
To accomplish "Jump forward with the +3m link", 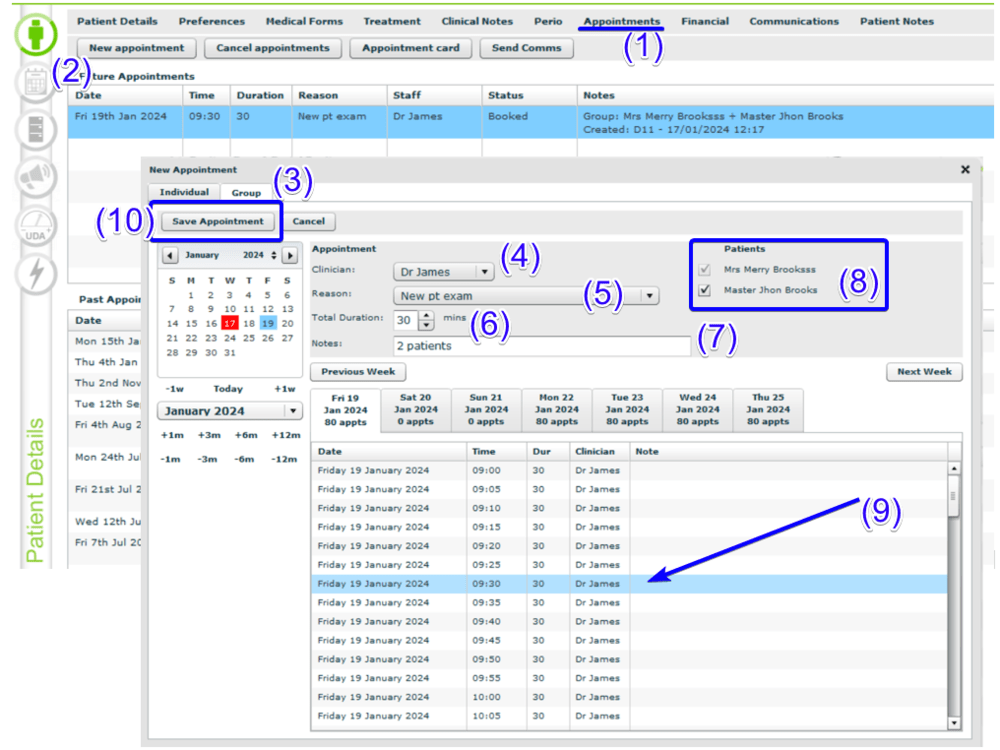I will pyautogui.click(x=209, y=435).
